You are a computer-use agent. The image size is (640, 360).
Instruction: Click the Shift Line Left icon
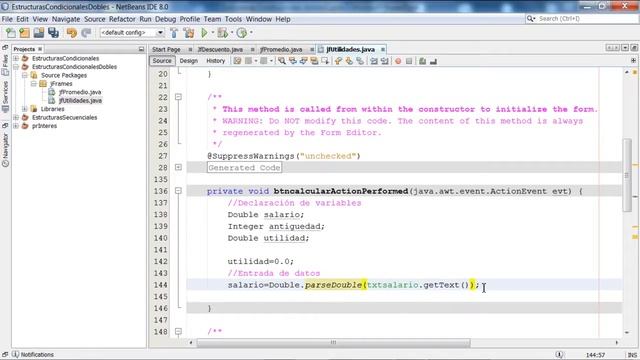click(x=374, y=61)
